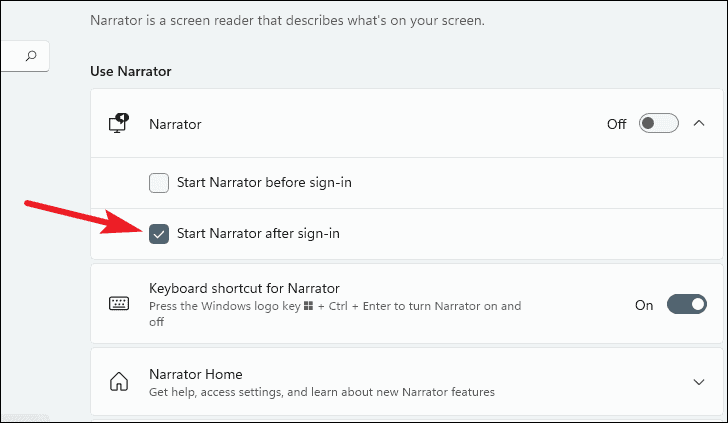Click the Narrator Home house icon
Image resolution: width=728 pixels, height=423 pixels.
tap(119, 382)
